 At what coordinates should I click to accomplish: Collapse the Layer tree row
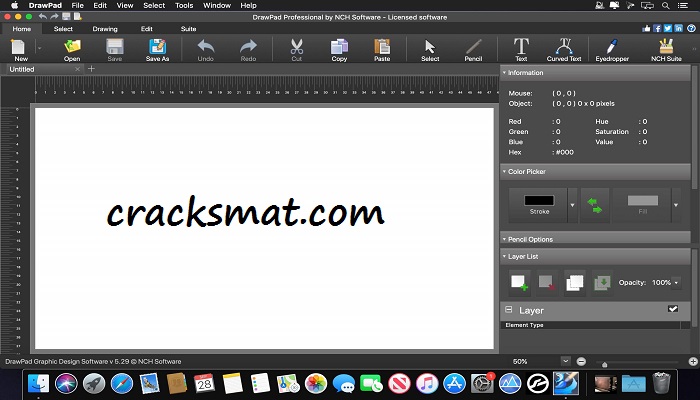click(x=508, y=309)
